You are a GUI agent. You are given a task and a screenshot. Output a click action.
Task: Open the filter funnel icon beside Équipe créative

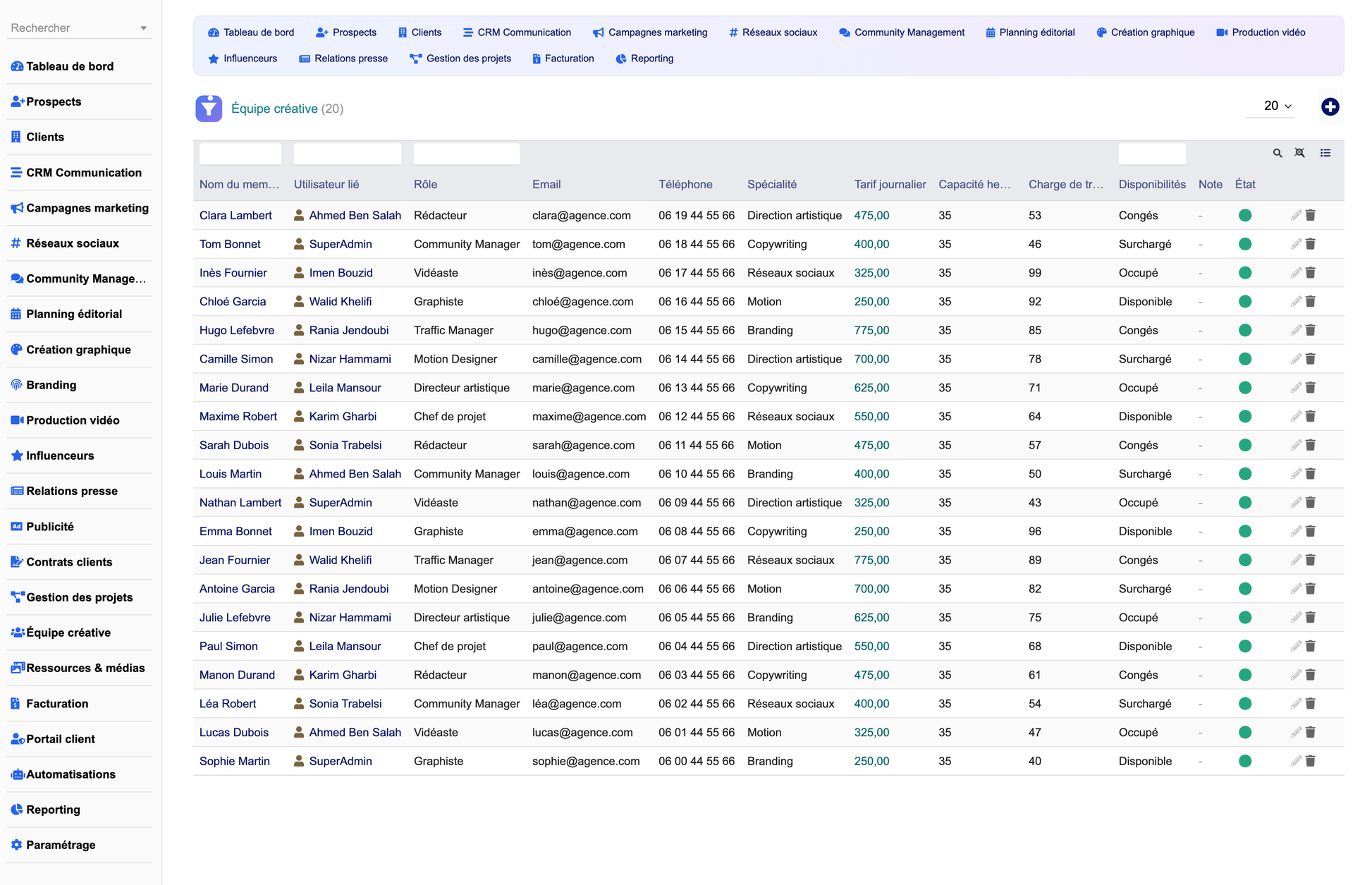[x=209, y=109]
